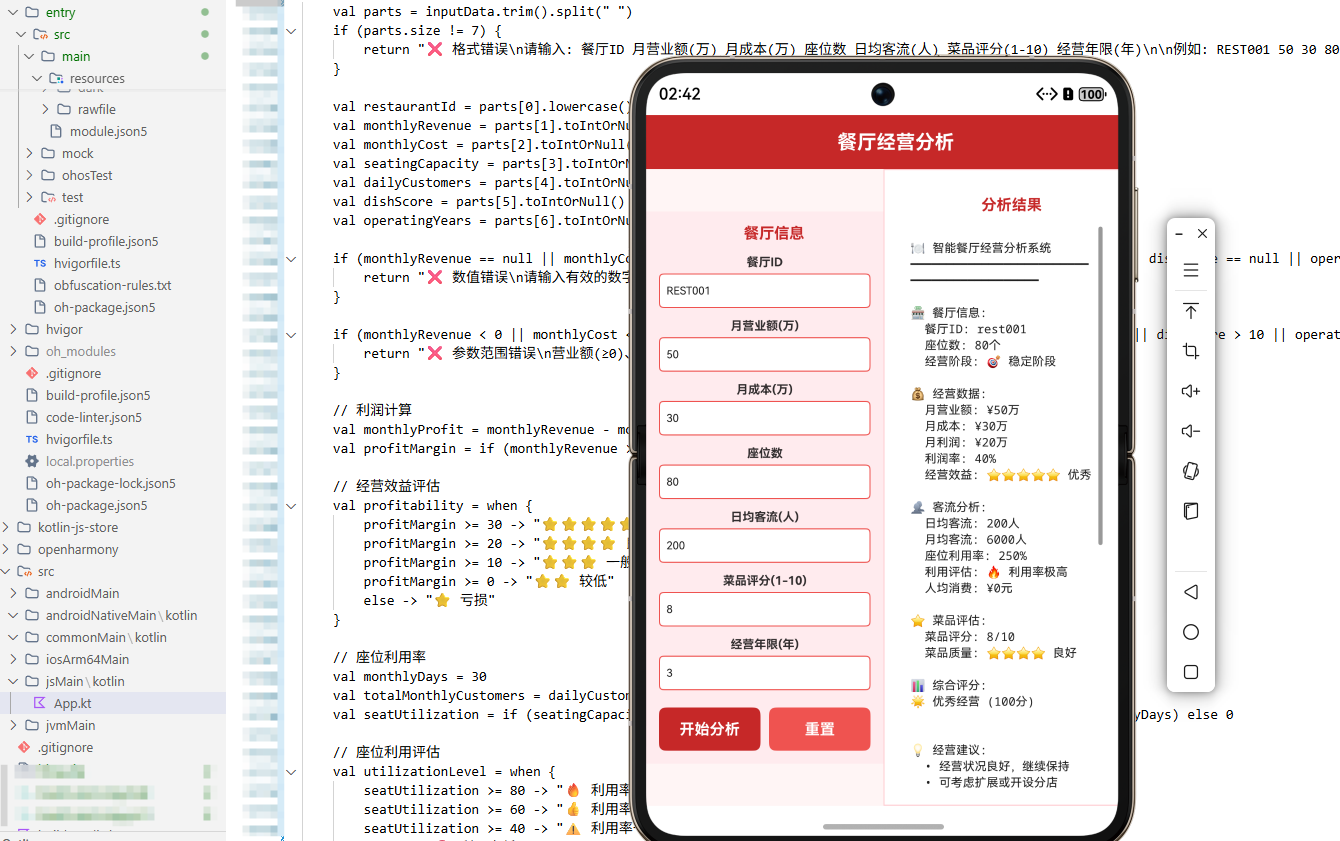Screen dimensions: 1340x841
Task: Open the hamburger menu in the device toolbar
Action: tap(1190, 270)
